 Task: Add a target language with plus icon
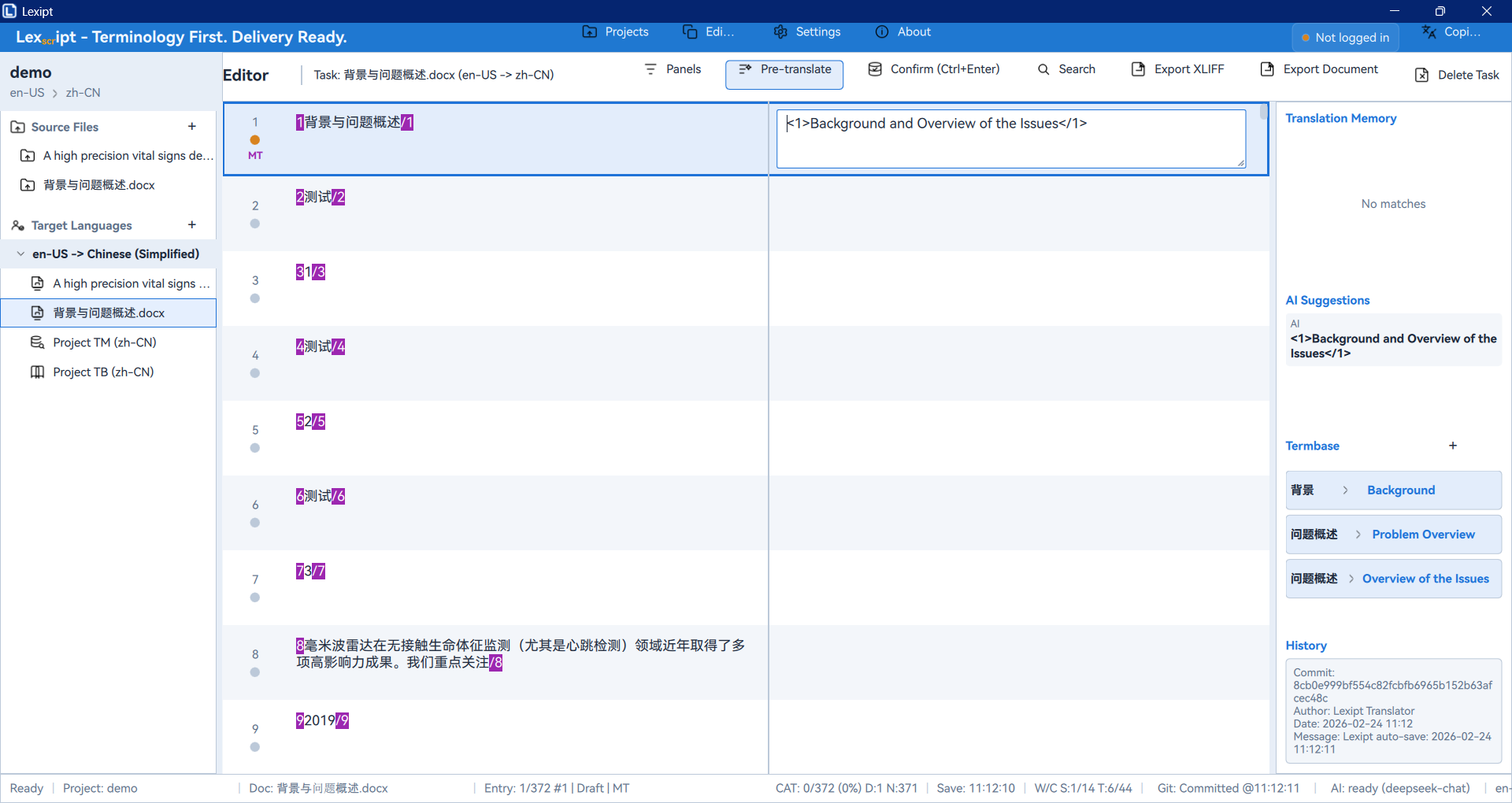coord(191,225)
